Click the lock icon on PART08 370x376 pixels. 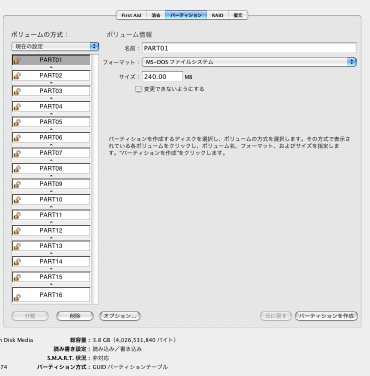coord(17,169)
